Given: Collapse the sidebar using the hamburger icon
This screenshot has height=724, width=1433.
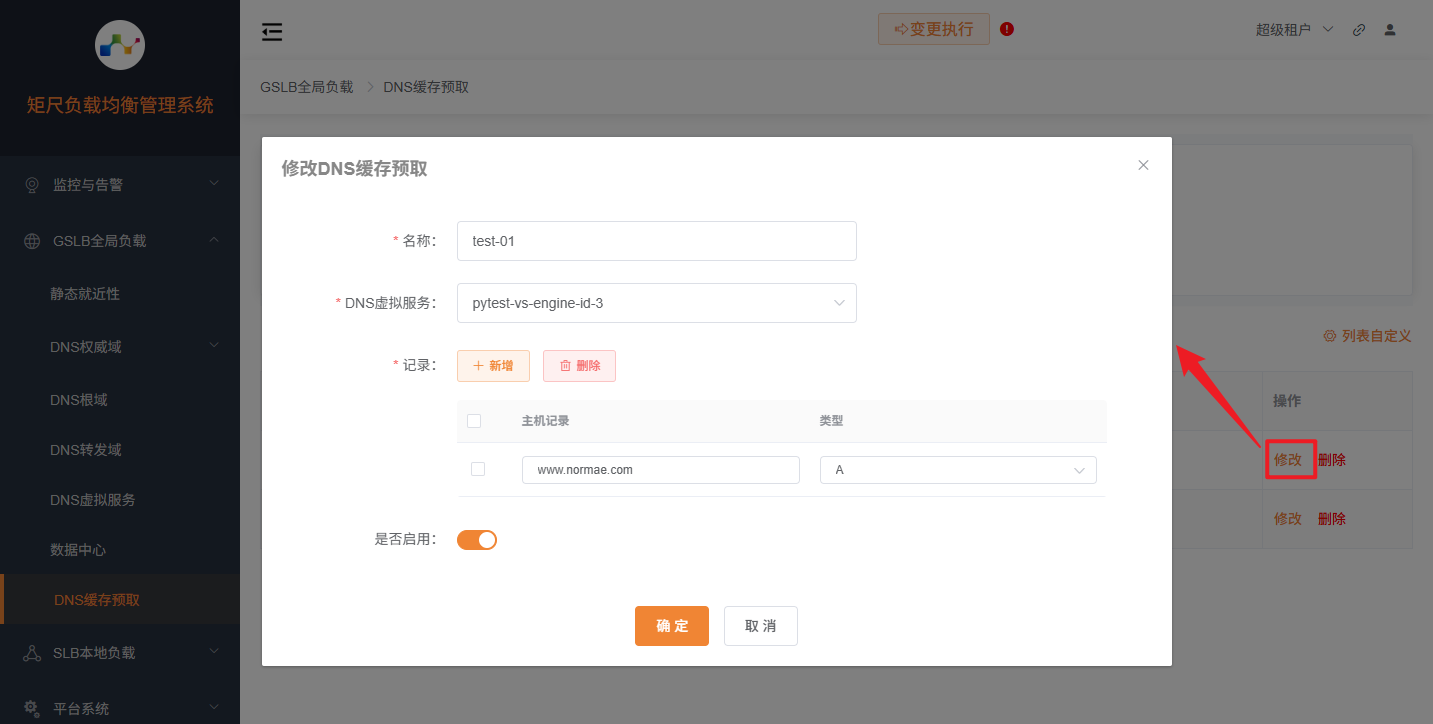Looking at the screenshot, I should pyautogui.click(x=271, y=31).
